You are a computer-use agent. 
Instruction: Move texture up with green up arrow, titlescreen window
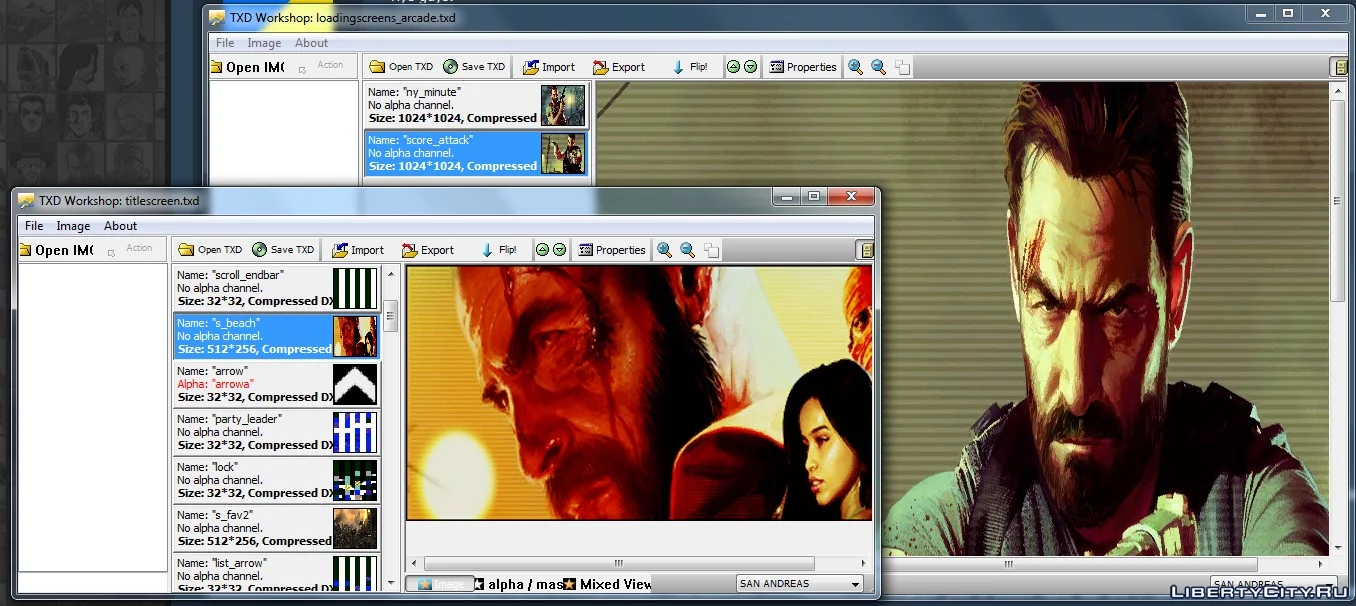coord(542,250)
